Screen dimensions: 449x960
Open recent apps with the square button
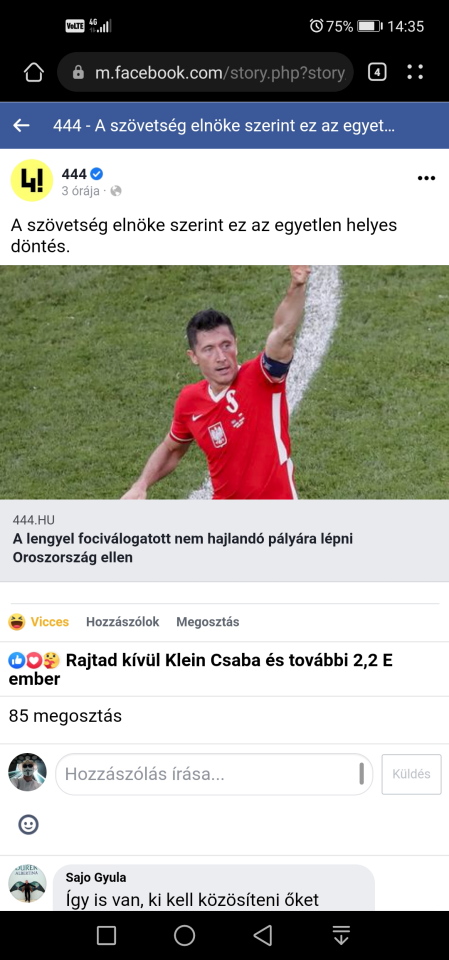click(x=106, y=935)
